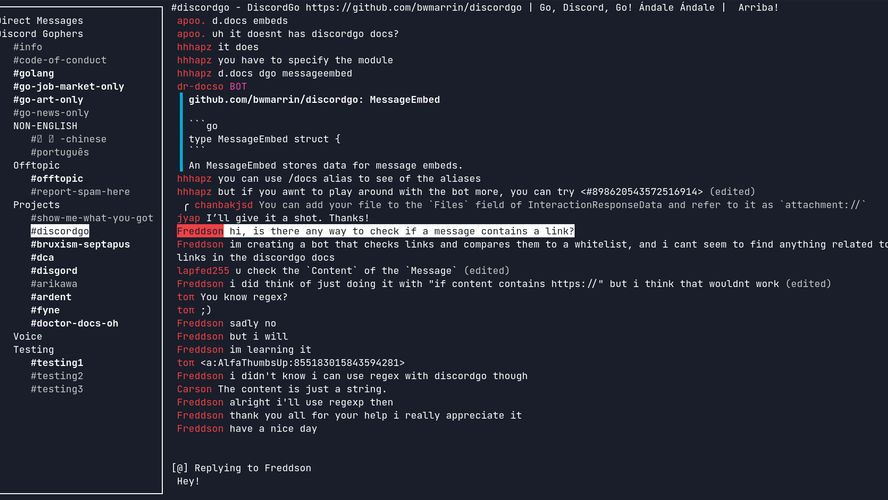
Task: Select the #fyne channel
Action: coord(47,310)
